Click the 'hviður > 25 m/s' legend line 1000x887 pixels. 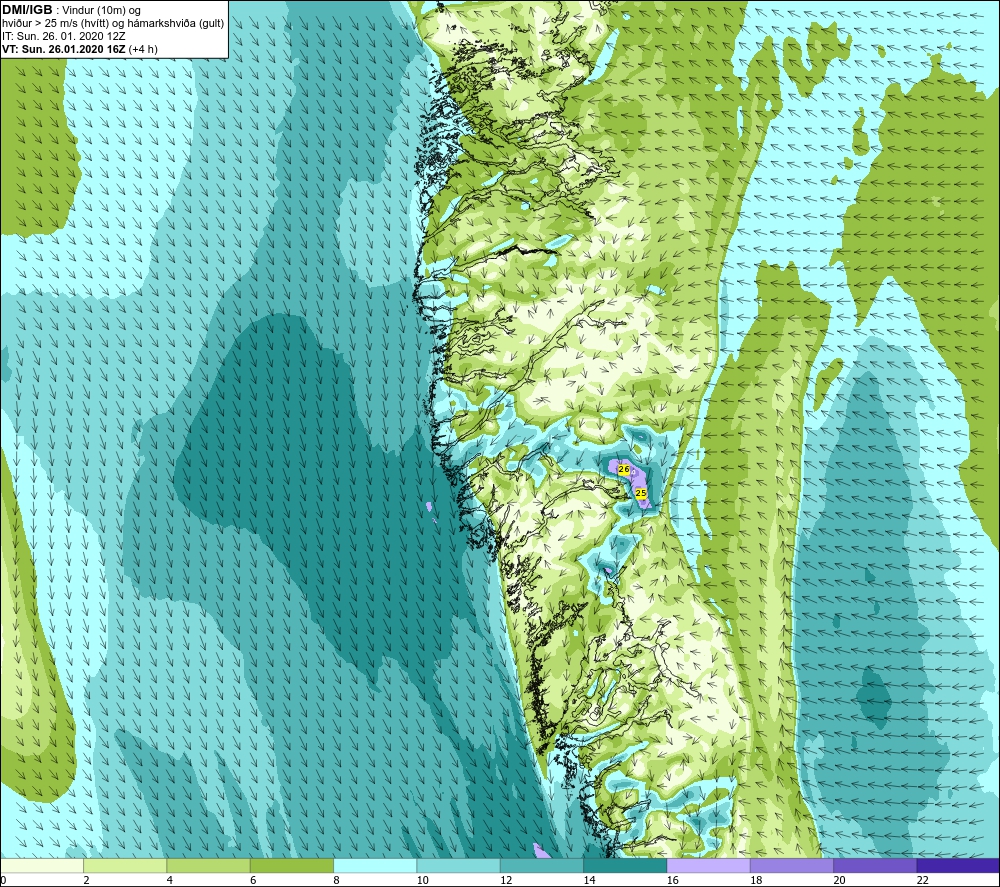click(114, 23)
